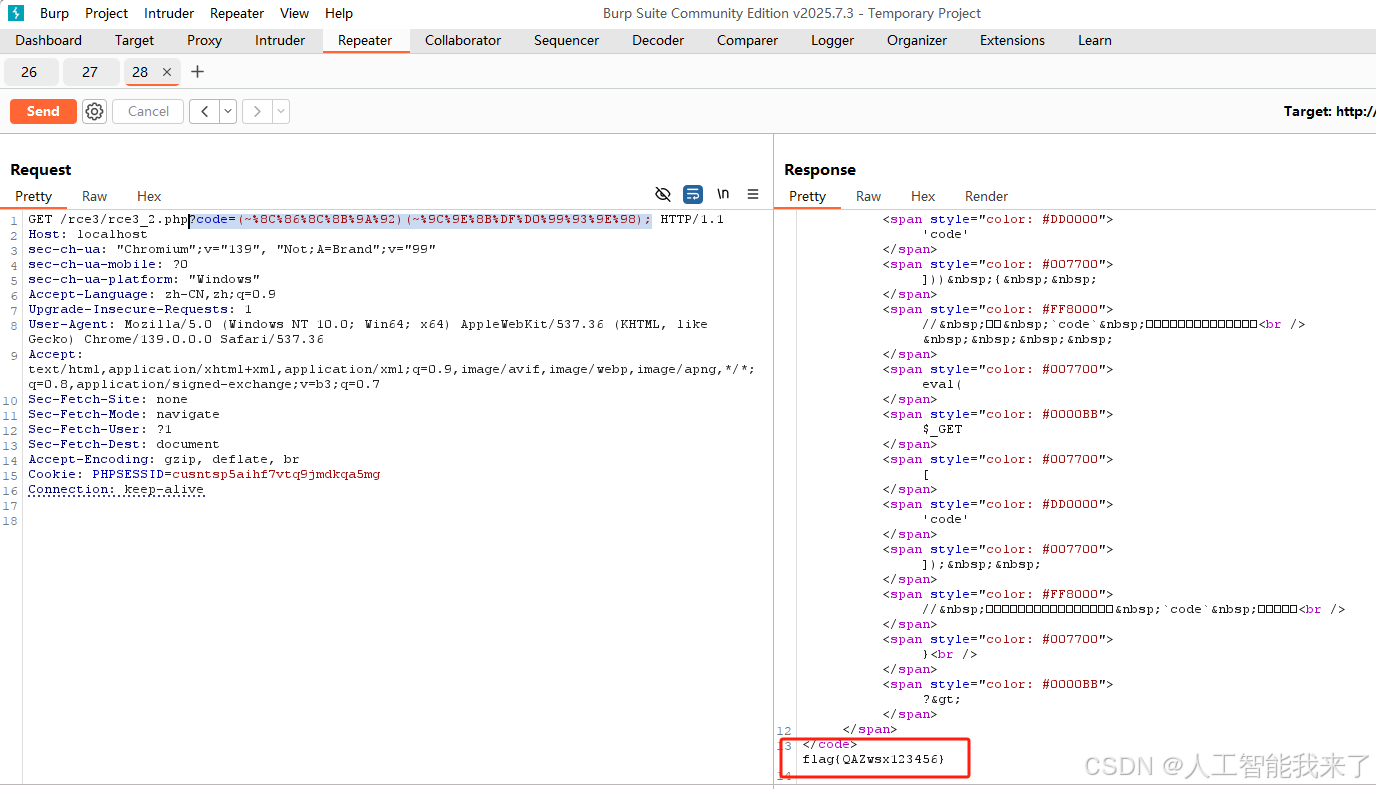
Task: Switch to the Organizer tab
Action: pyautogui.click(x=917, y=40)
